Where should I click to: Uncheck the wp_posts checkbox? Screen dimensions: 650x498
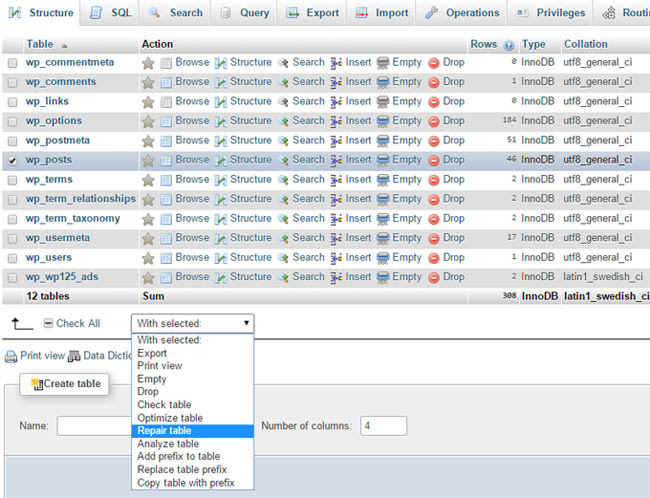(x=12, y=160)
